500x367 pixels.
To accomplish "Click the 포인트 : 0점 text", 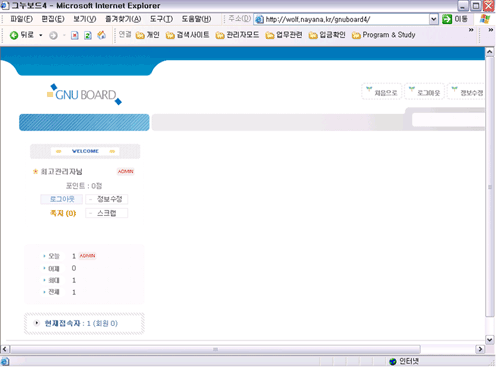I will pyautogui.click(x=84, y=186).
